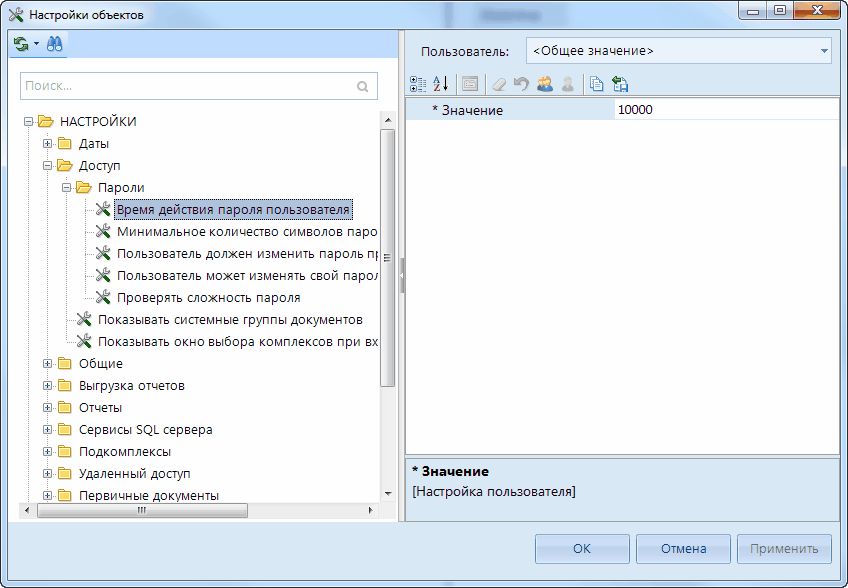848x588 pixels.
Task: Click the floppy disk with green arrow icon
Action: click(619, 84)
